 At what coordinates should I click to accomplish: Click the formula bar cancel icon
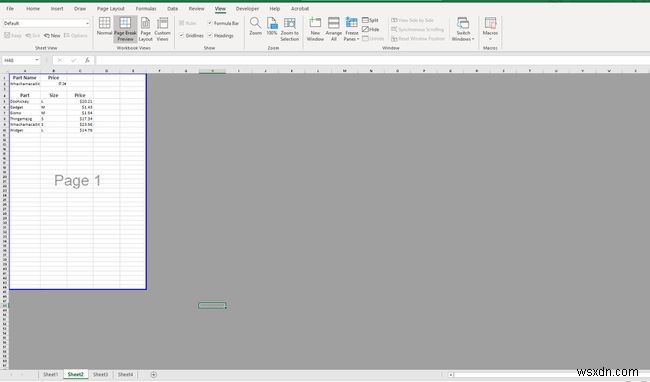[60, 60]
